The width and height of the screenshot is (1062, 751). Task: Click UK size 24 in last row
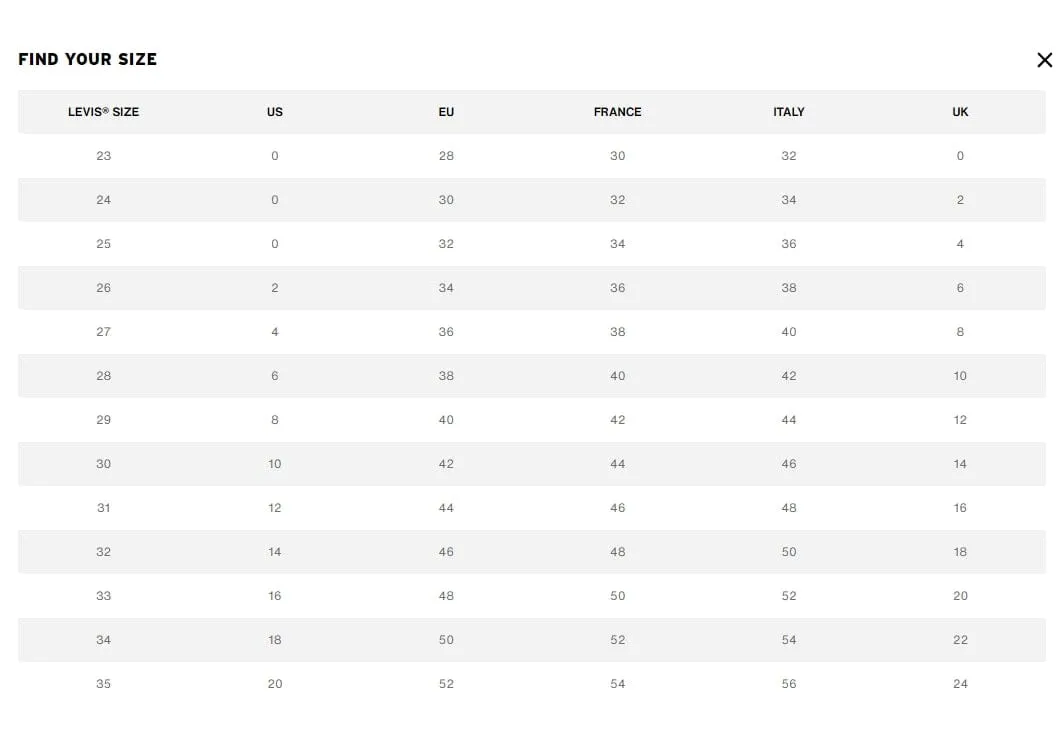point(960,684)
